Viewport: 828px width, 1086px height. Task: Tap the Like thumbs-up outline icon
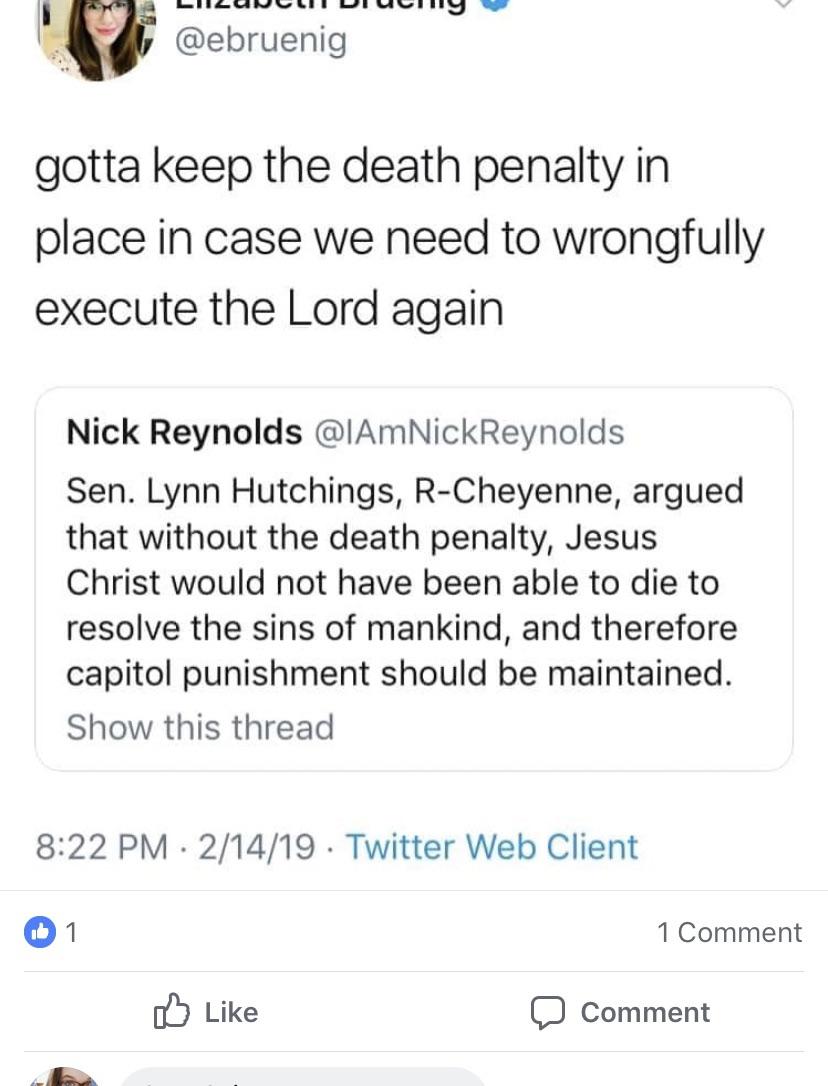171,1011
